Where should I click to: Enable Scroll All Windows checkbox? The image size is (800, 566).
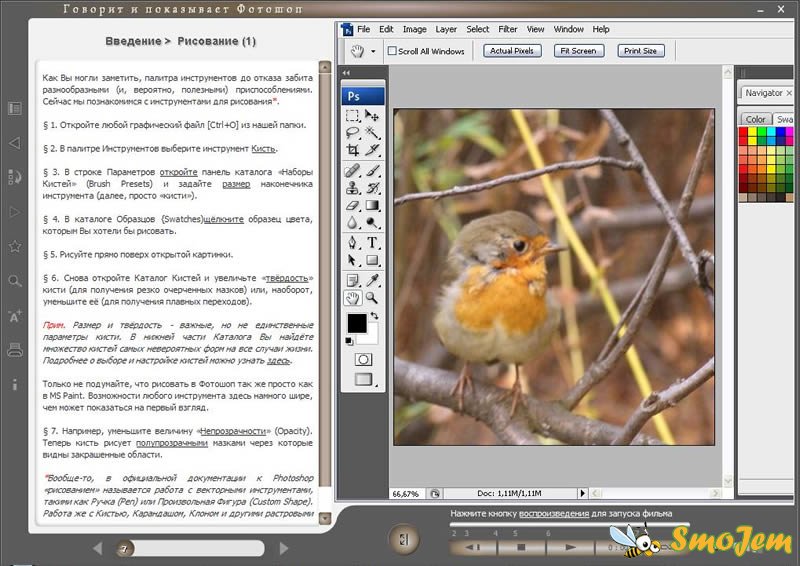click(392, 51)
